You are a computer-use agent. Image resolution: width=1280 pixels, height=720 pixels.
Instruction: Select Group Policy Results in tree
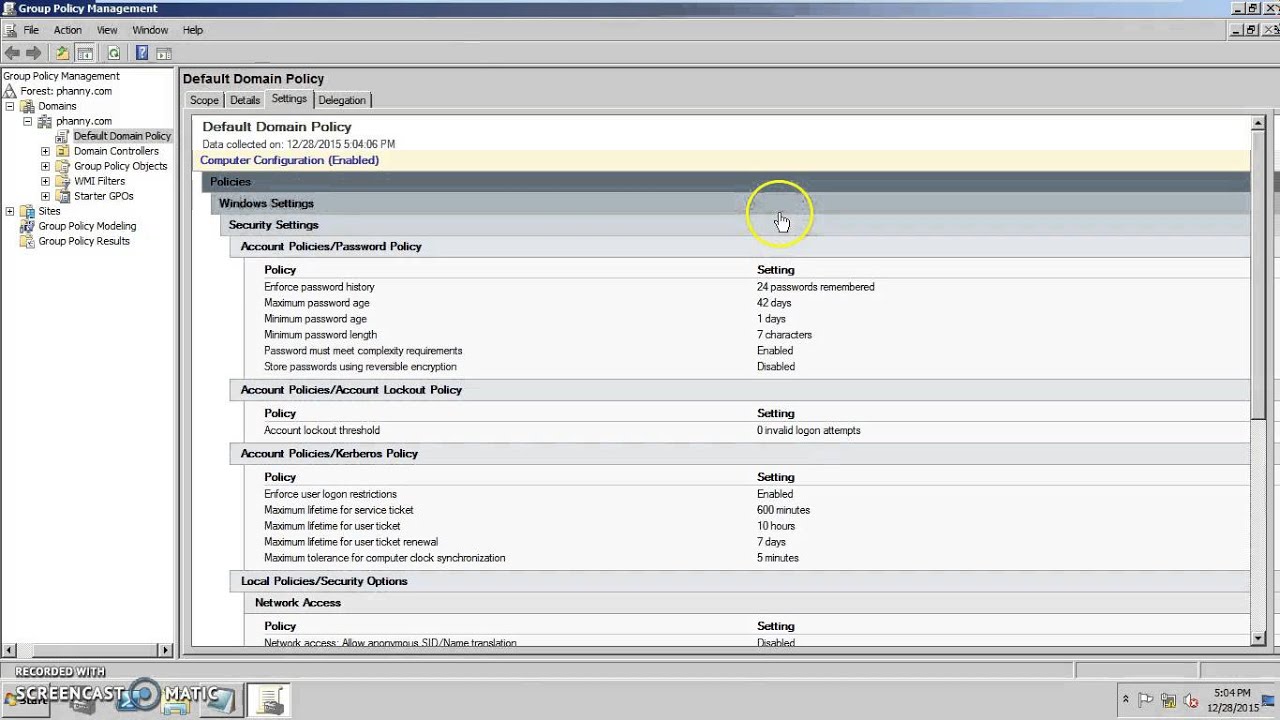84,241
